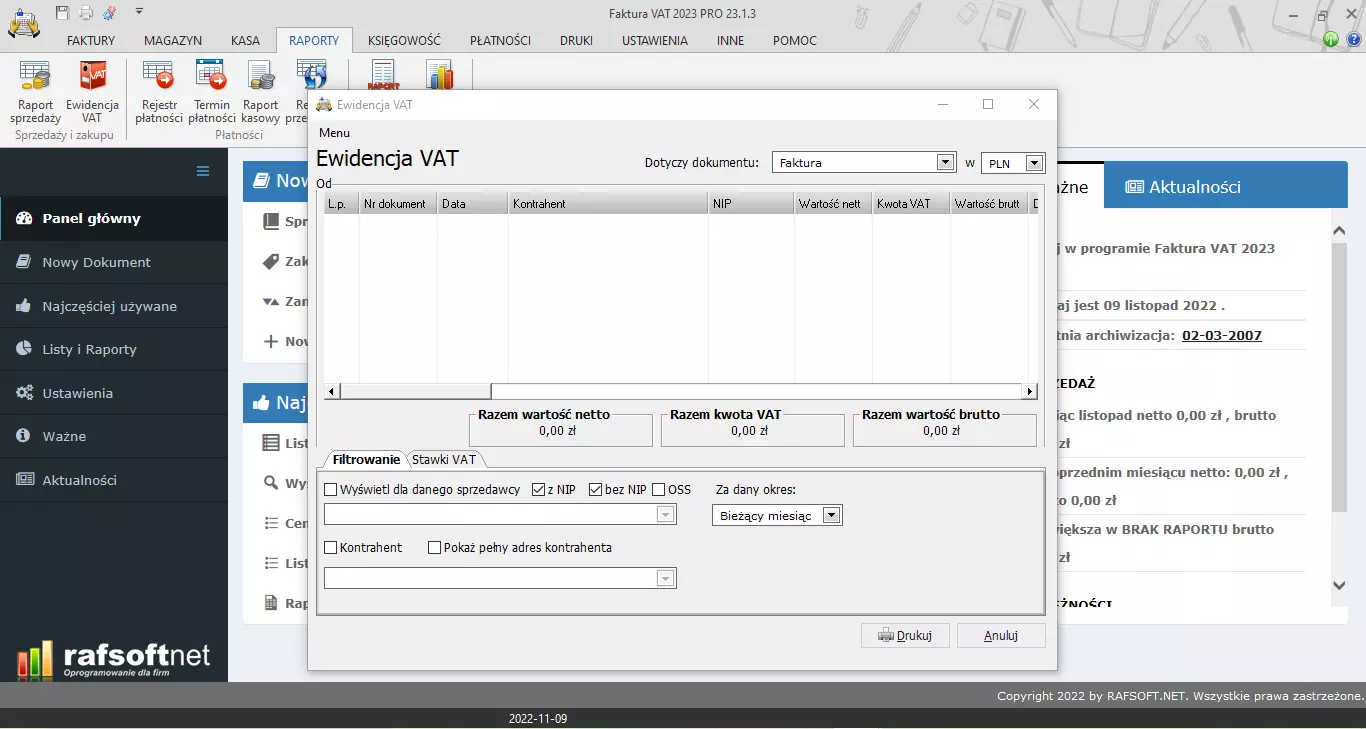Open the PLN currency dropdown
The height and width of the screenshot is (729, 1366).
(x=1034, y=162)
